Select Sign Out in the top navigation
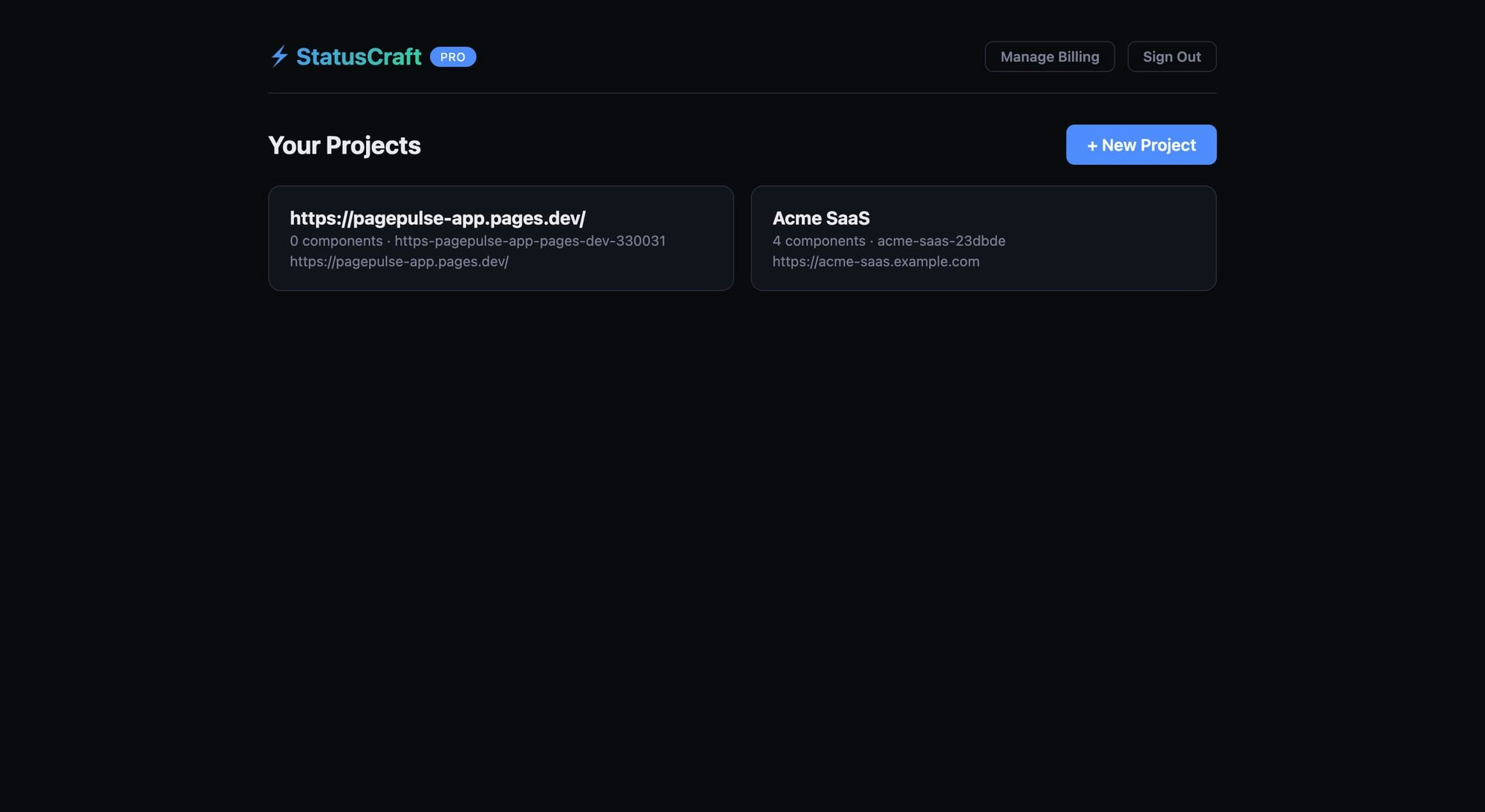The width and height of the screenshot is (1485, 812). 1172,56
